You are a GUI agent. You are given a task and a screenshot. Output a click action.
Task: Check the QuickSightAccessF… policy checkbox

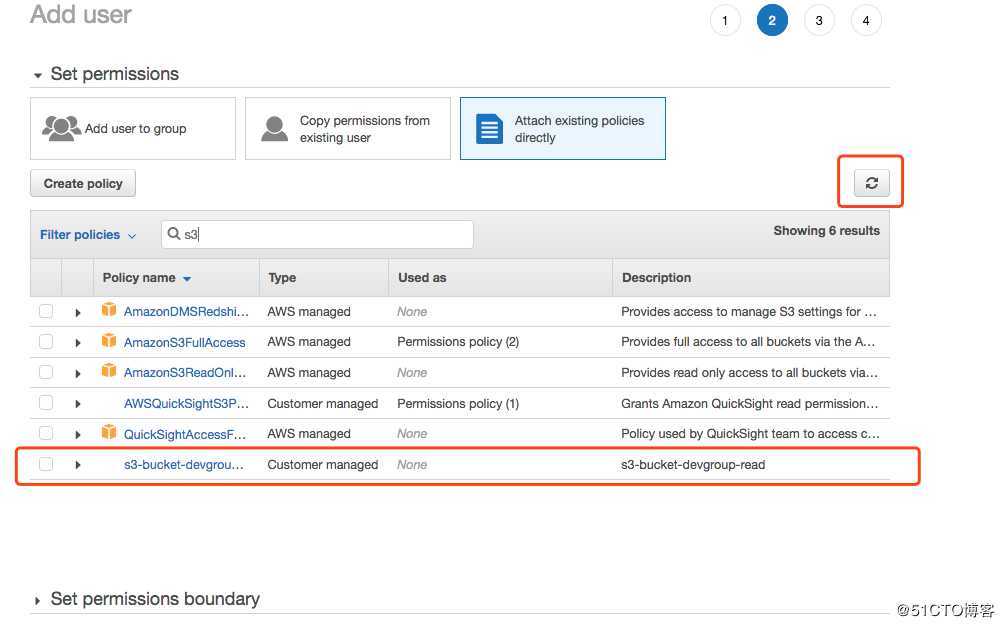pos(46,434)
